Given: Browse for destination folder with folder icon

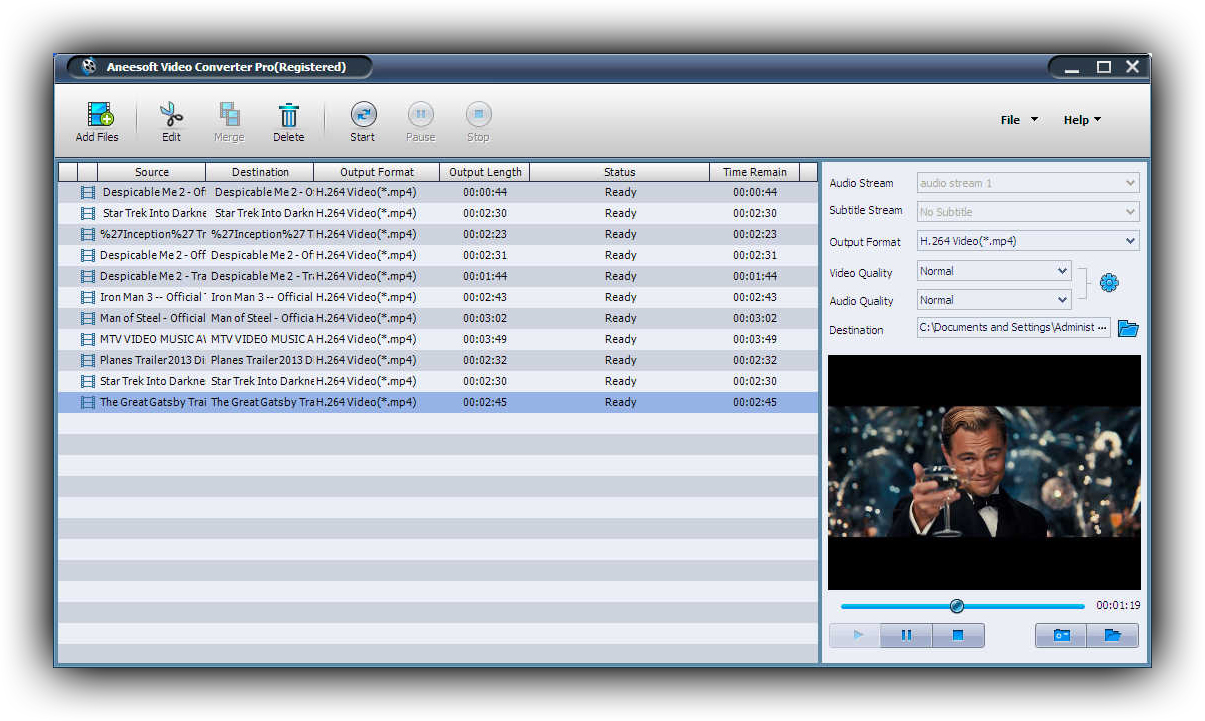Looking at the screenshot, I should click(1128, 328).
